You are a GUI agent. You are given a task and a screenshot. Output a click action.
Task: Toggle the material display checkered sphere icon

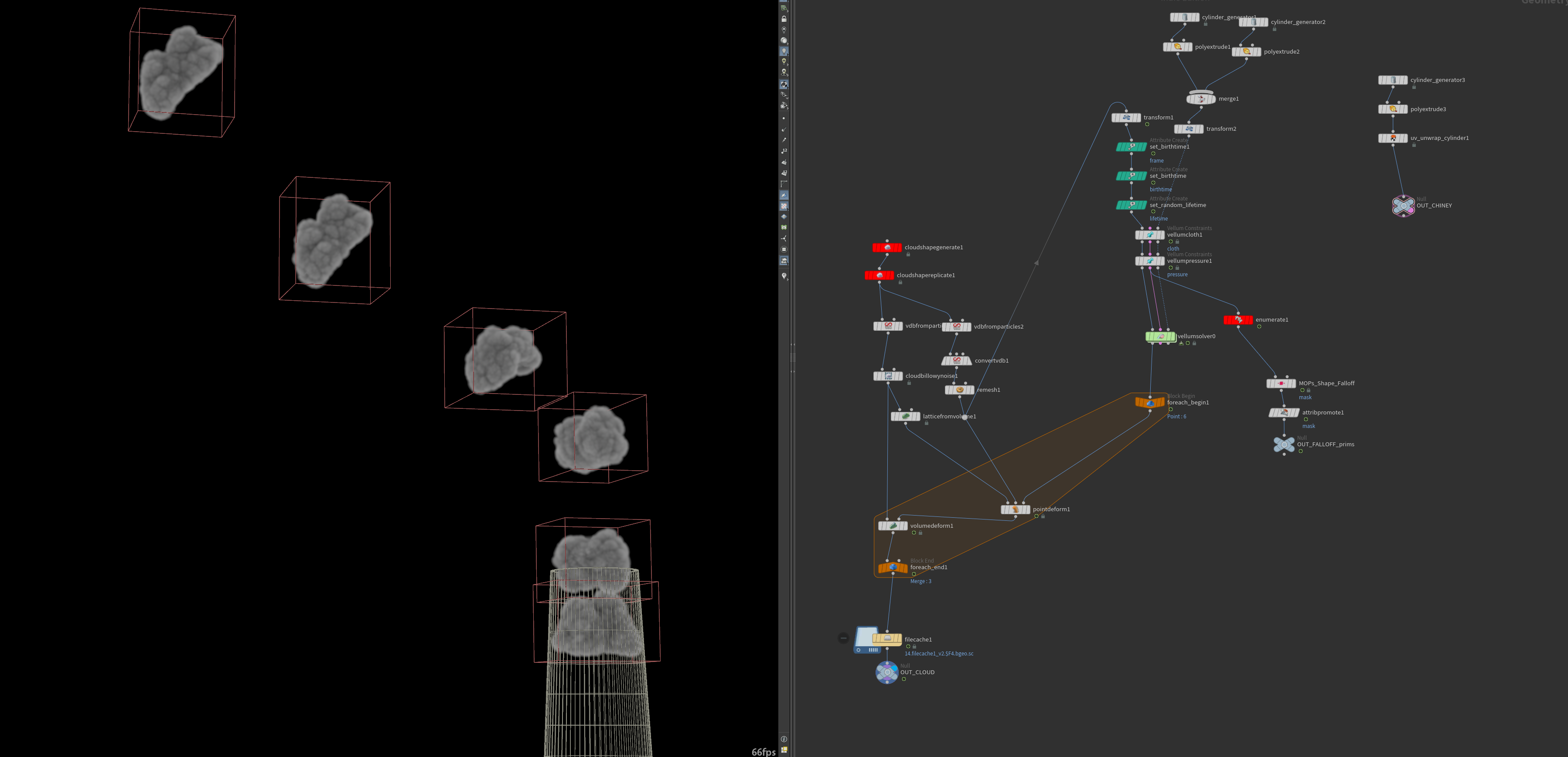pos(784,85)
